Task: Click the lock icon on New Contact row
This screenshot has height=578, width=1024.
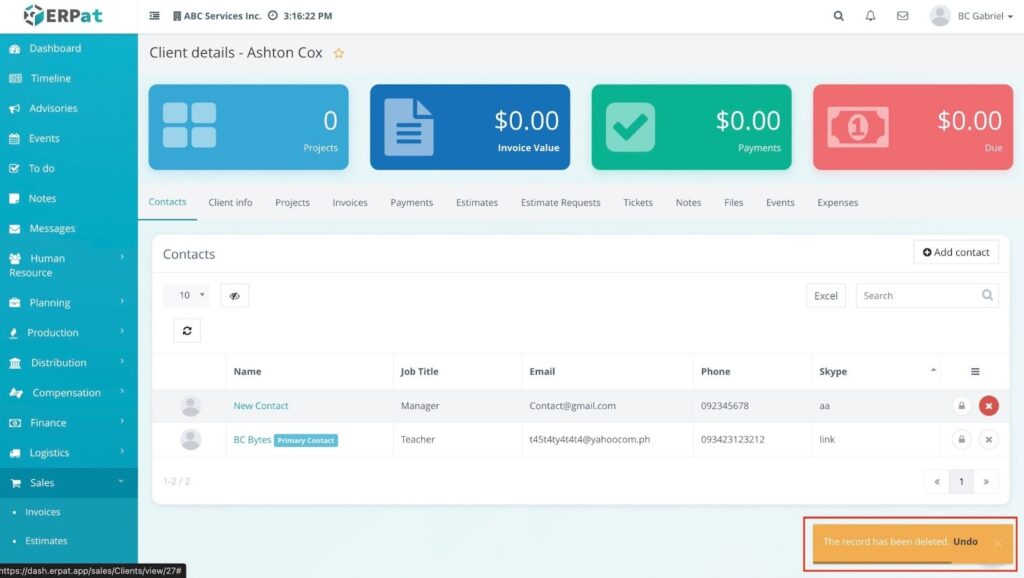Action: tap(961, 406)
